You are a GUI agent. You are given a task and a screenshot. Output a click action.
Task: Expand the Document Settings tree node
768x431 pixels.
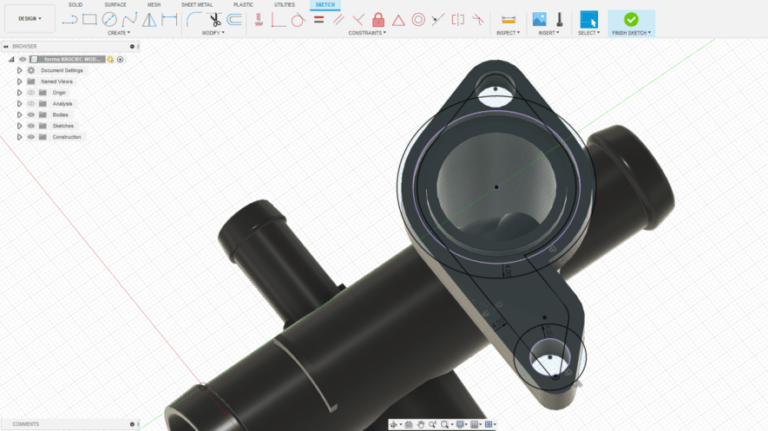click(19, 71)
